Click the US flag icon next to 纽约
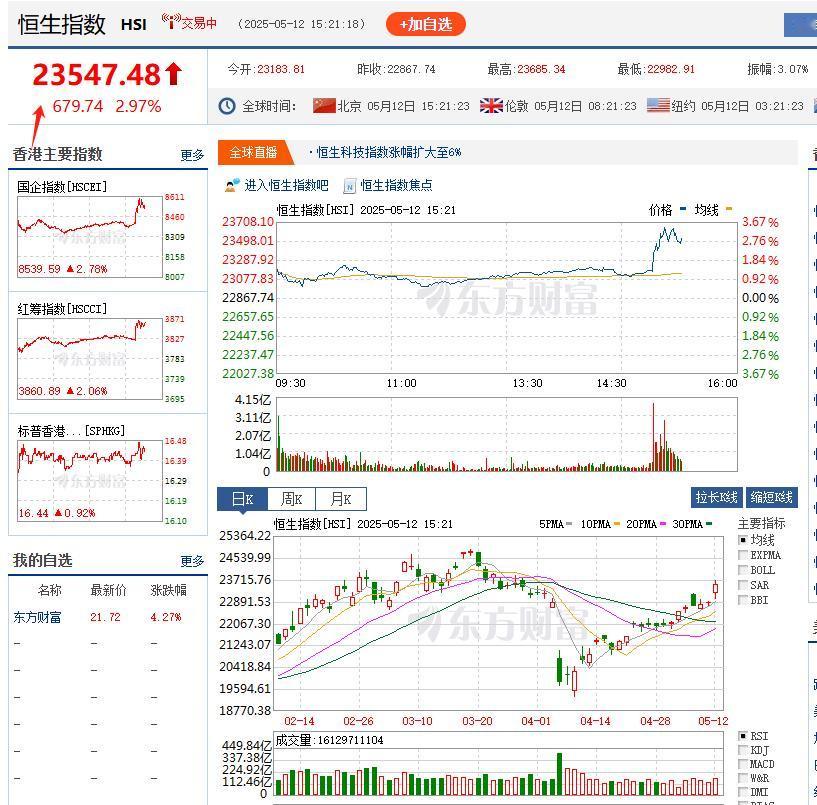817x805 pixels. point(658,106)
